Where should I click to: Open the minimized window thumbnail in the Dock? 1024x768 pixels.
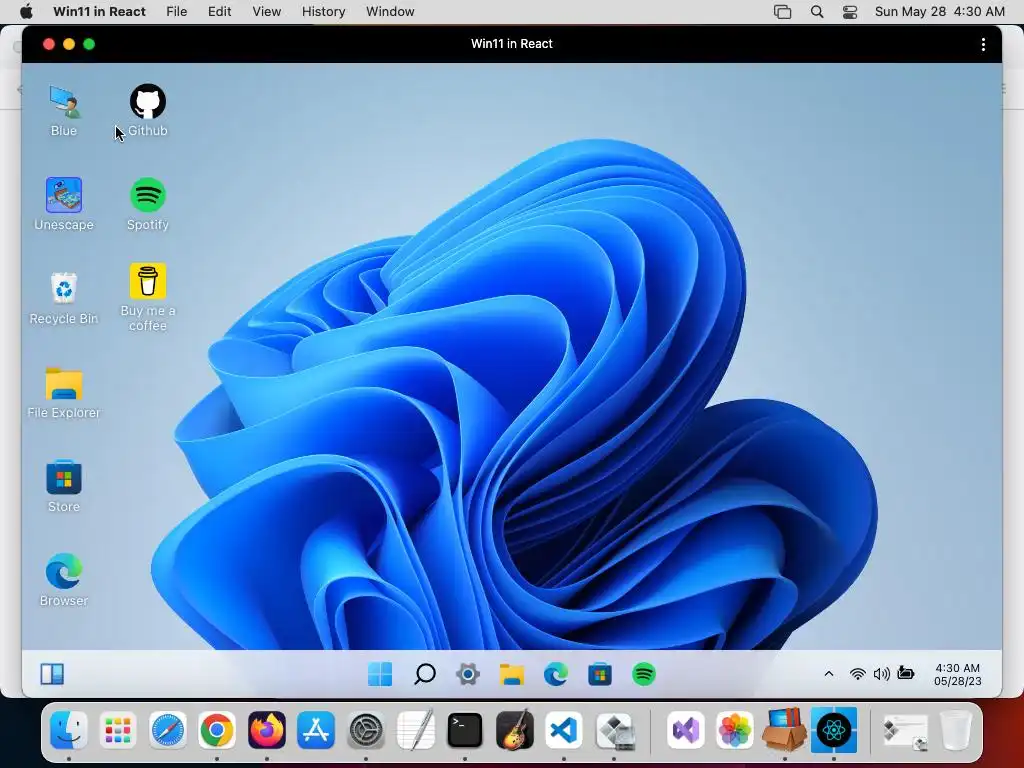906,731
